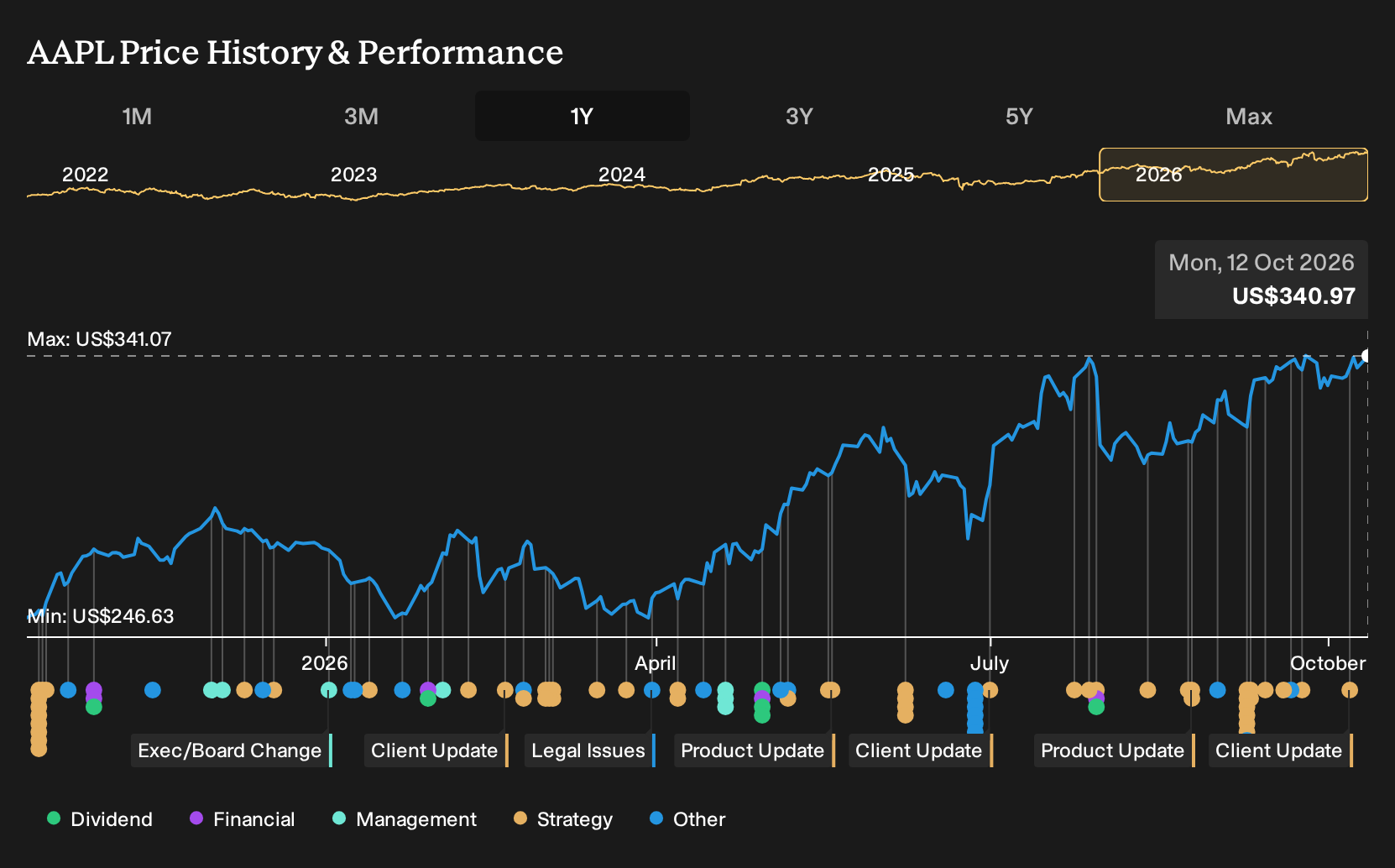Image resolution: width=1395 pixels, height=868 pixels.
Task: Click the October label on the x-axis
Action: (x=1328, y=663)
